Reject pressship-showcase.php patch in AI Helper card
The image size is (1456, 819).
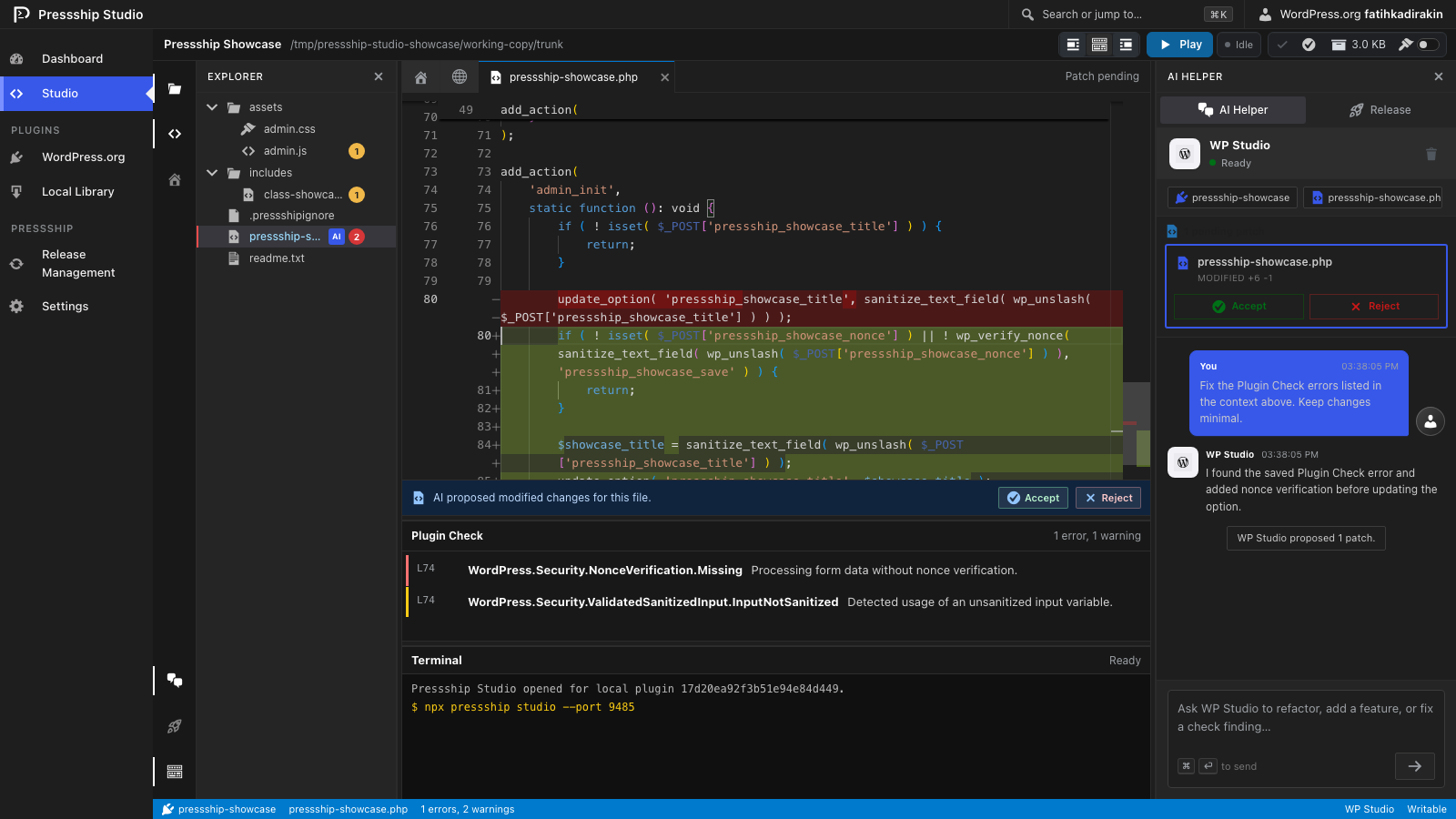coord(1374,307)
